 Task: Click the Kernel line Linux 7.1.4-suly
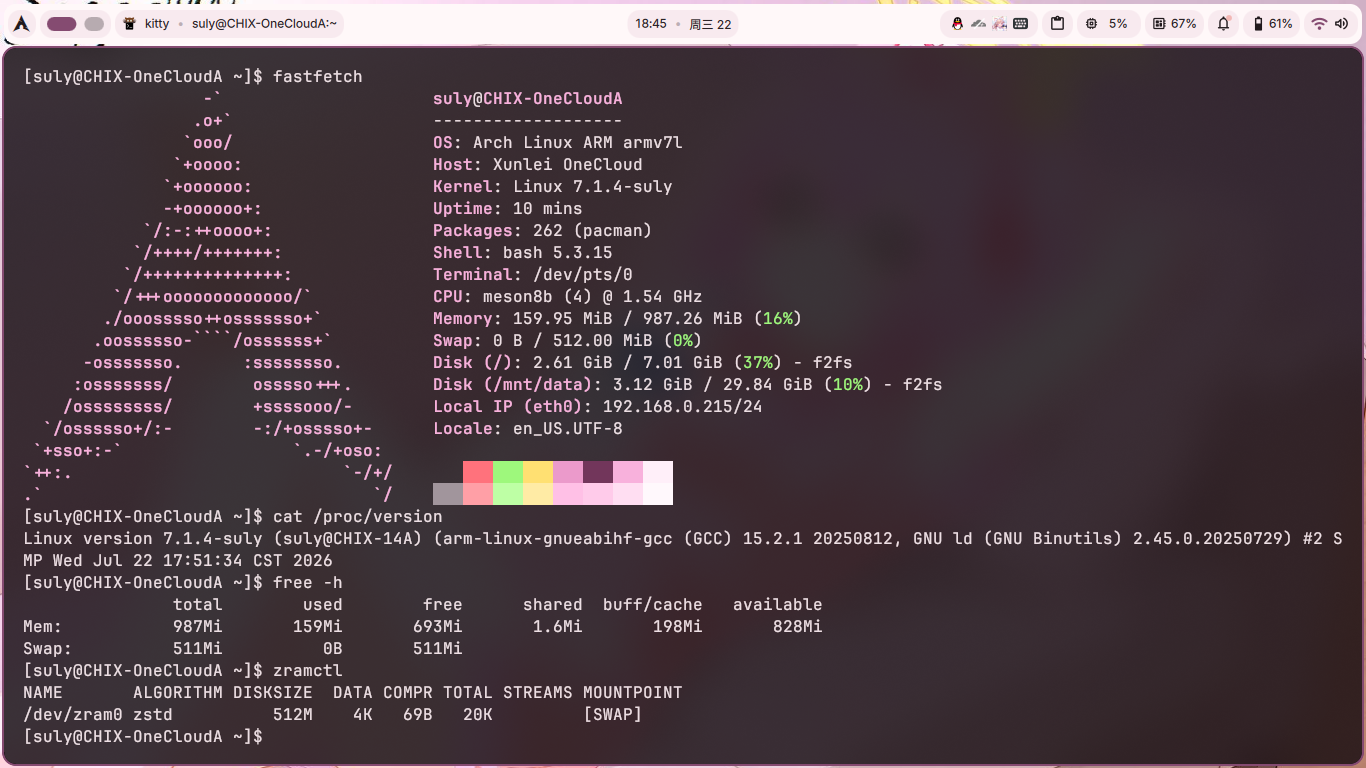click(x=553, y=187)
